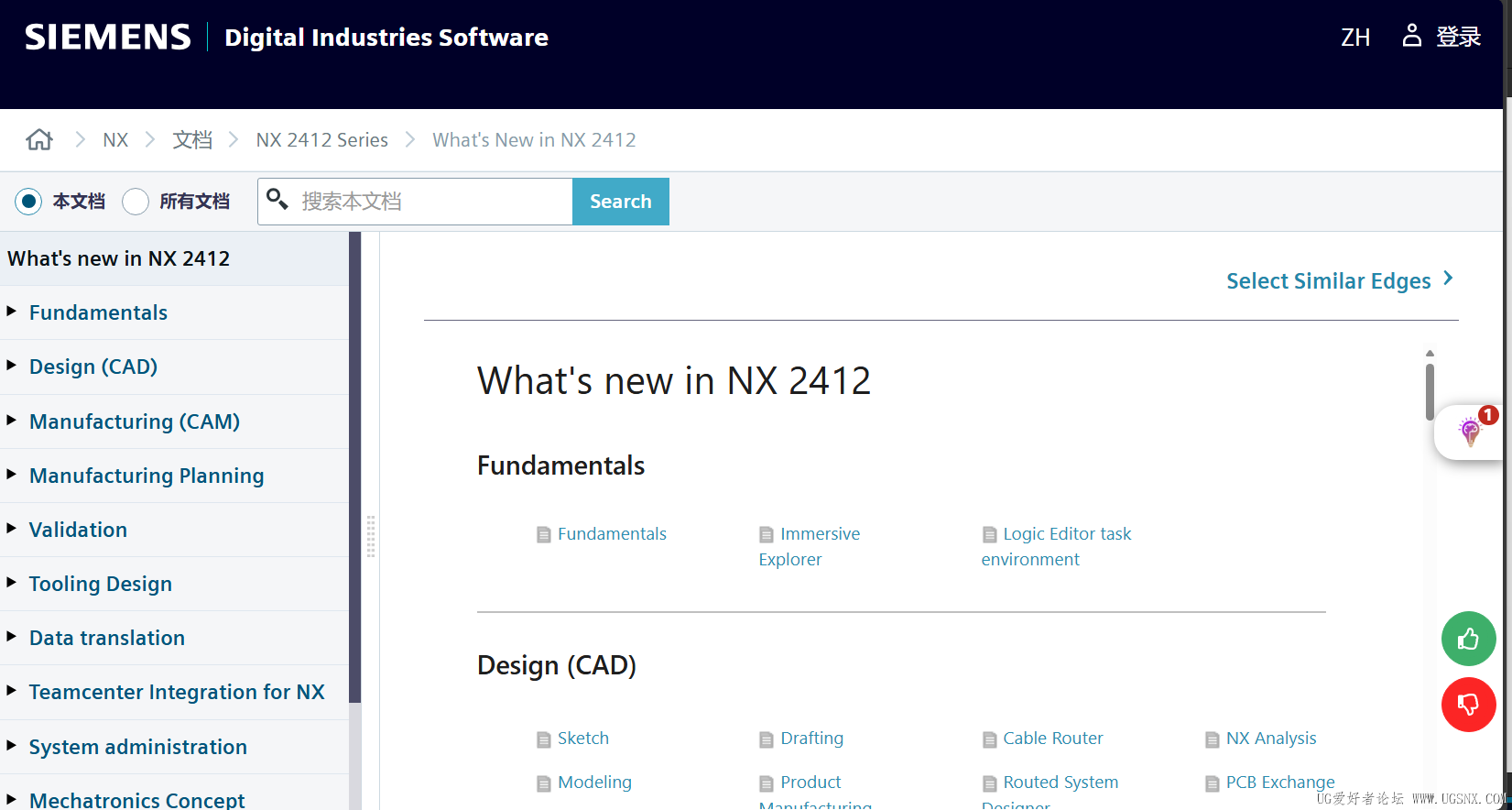
Task: Click document icon beside Immersive Explorer
Action: pyautogui.click(x=767, y=534)
